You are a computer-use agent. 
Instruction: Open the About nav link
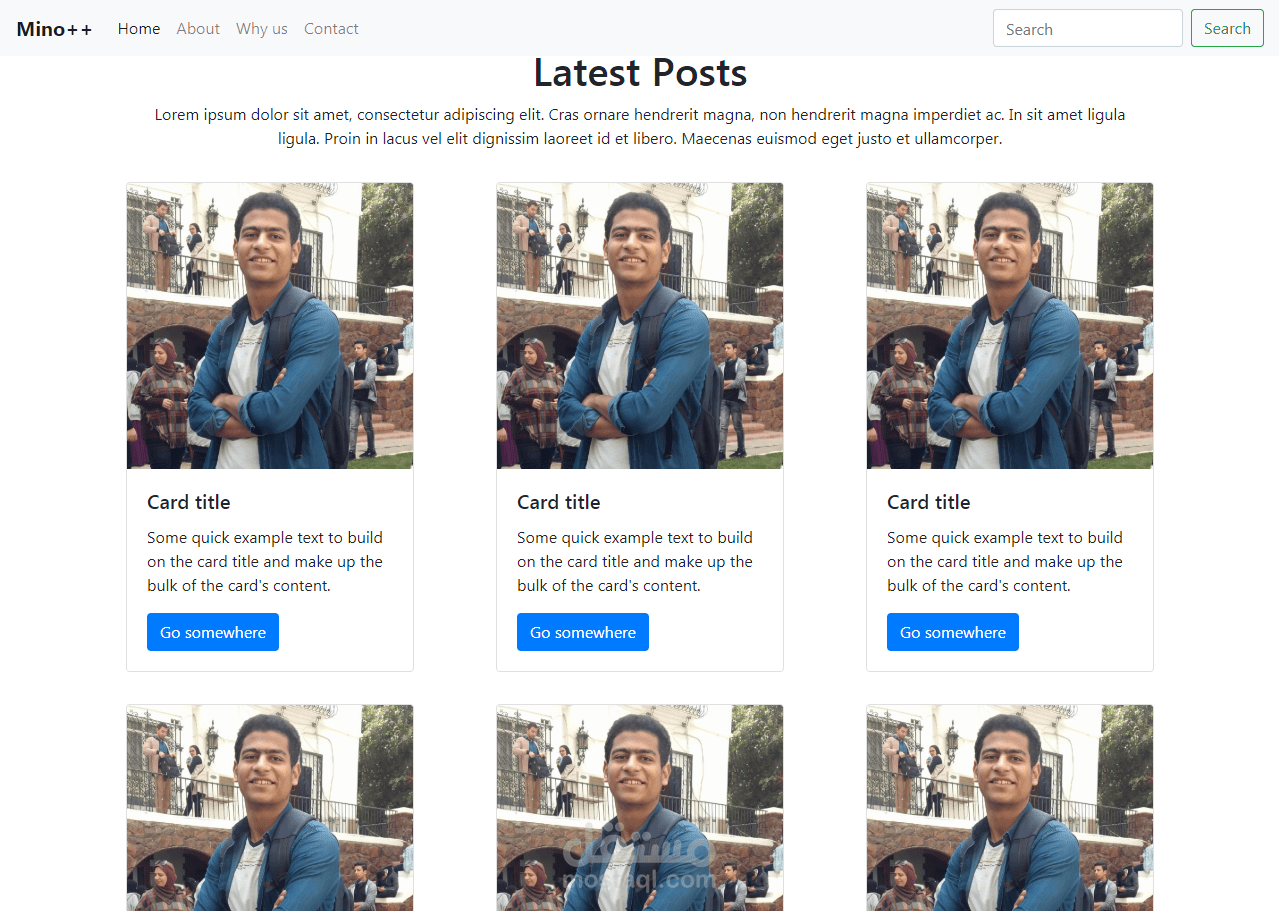click(198, 29)
